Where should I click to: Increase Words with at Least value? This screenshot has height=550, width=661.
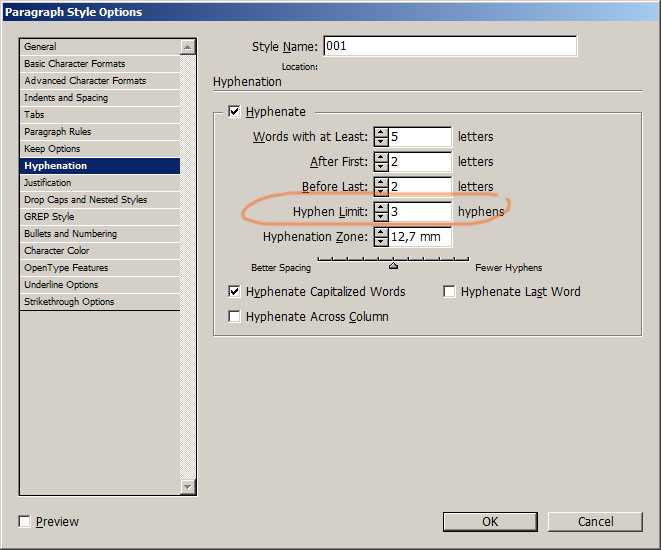[381, 132]
